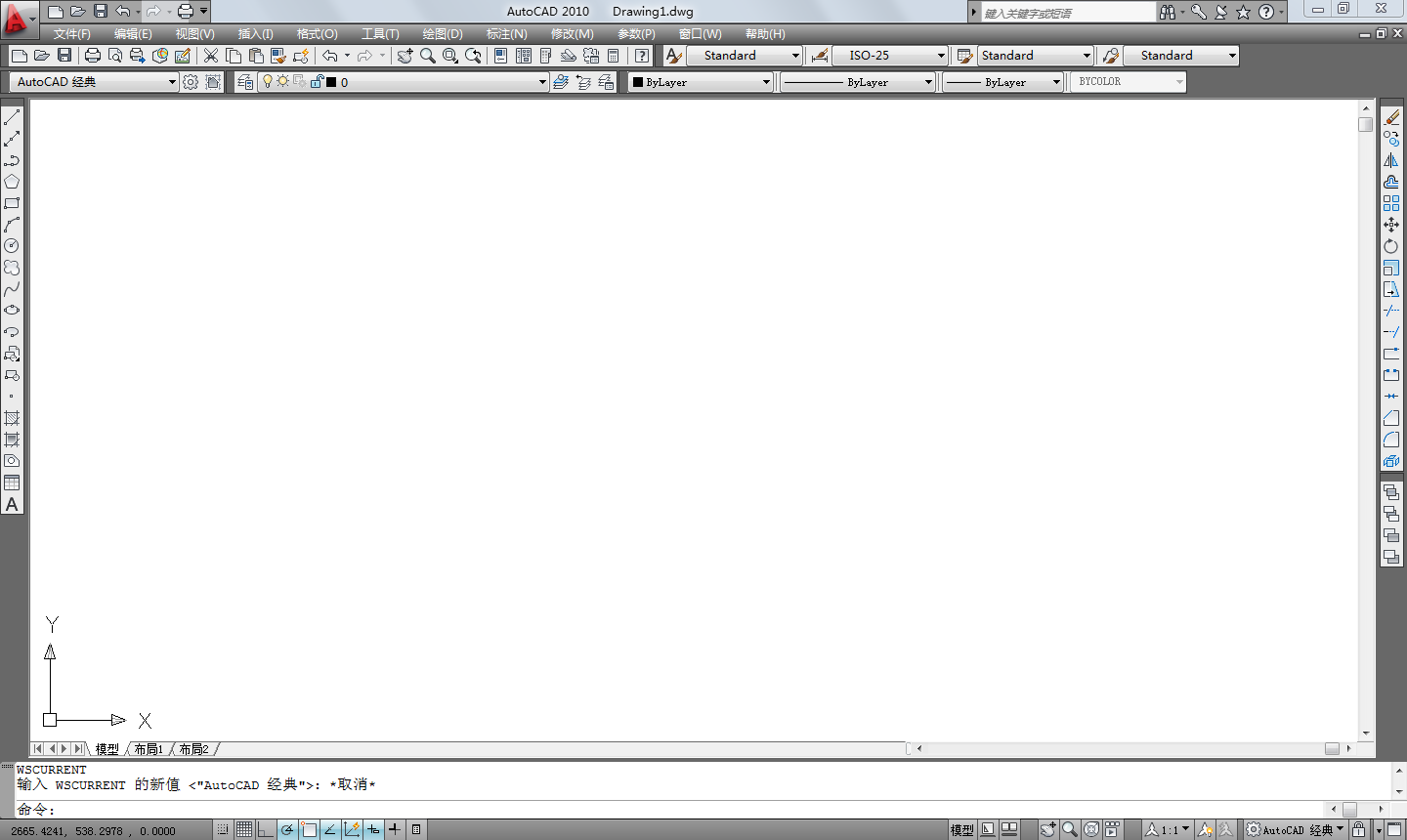The width and height of the screenshot is (1407, 840).
Task: Toggle Quick Properties in the status bar
Action: click(x=416, y=829)
